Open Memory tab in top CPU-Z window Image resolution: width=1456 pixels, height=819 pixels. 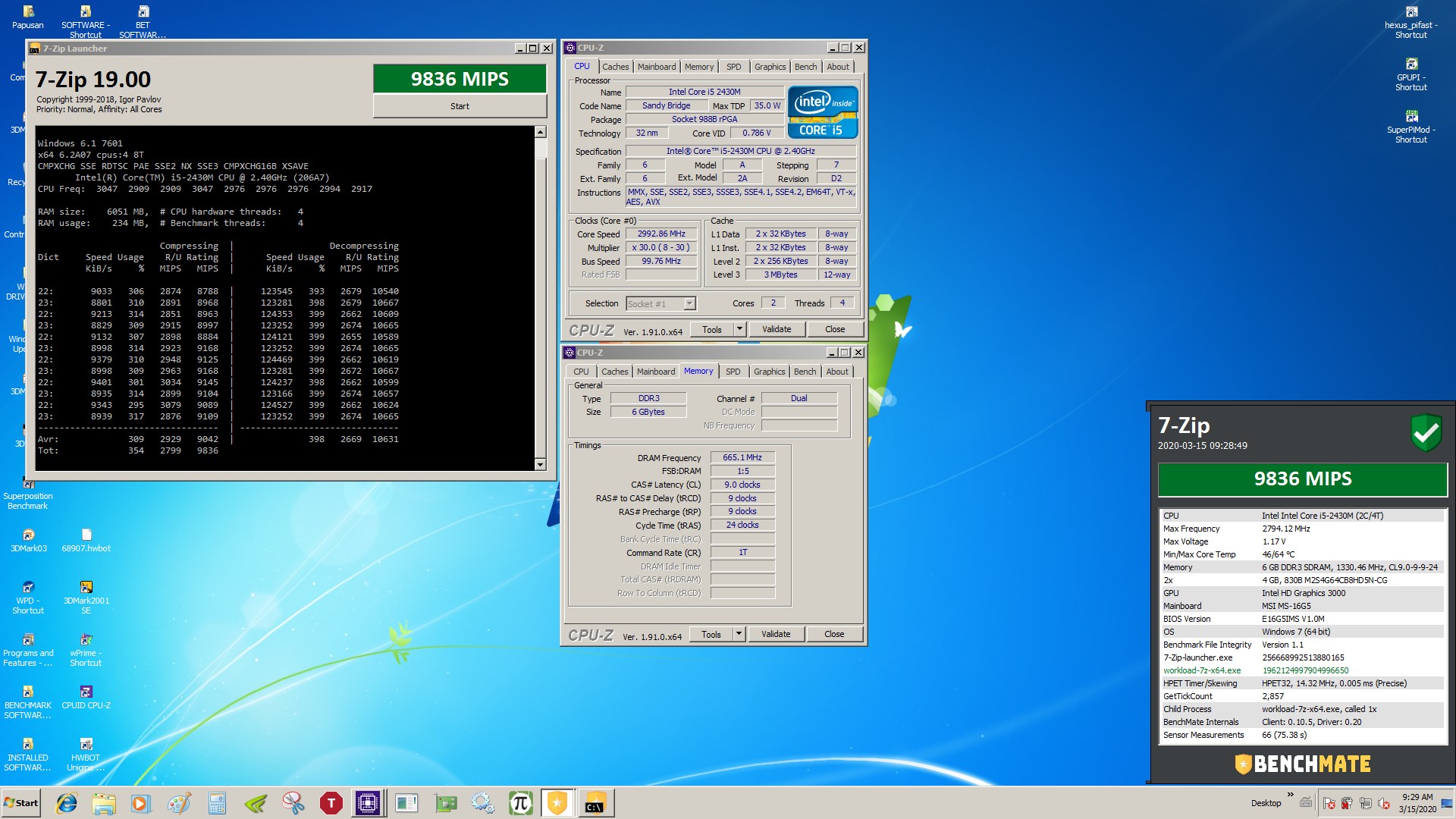point(699,67)
